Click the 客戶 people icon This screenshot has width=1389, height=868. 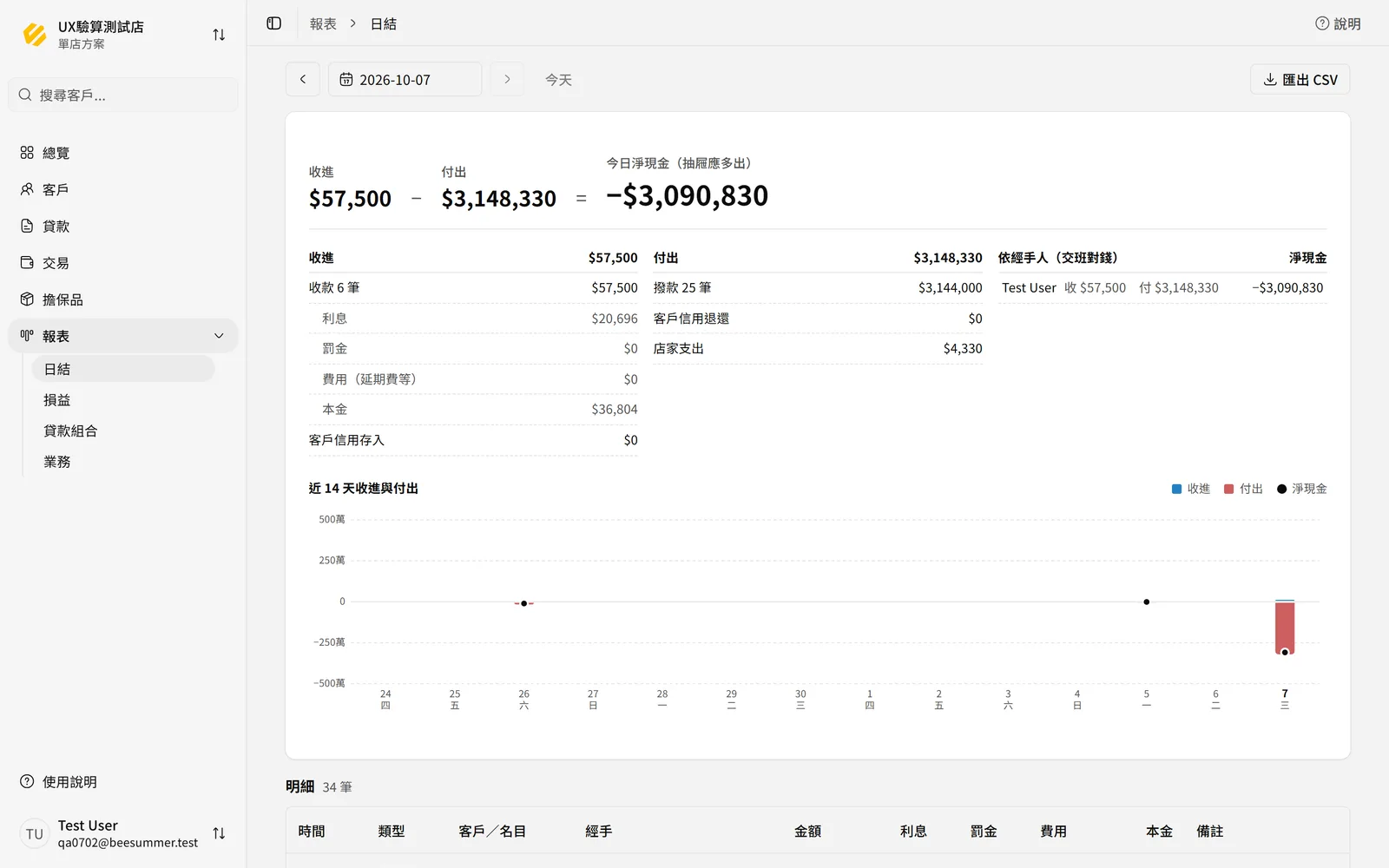click(27, 189)
